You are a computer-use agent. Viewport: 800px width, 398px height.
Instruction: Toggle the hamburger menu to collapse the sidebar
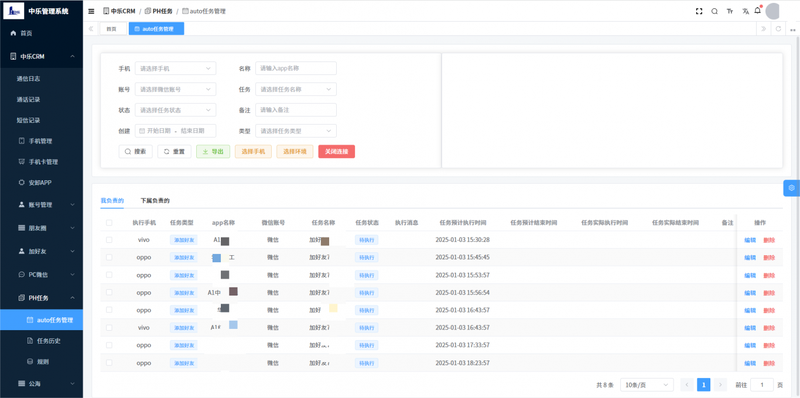pyautogui.click(x=91, y=11)
